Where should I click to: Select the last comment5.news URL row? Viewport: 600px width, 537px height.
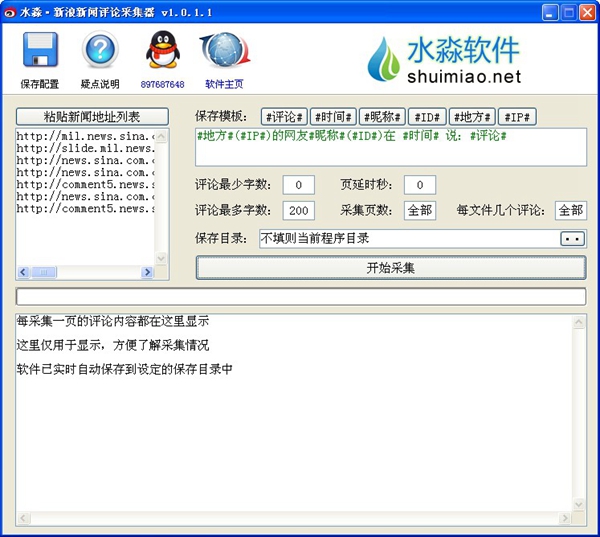pos(85,209)
